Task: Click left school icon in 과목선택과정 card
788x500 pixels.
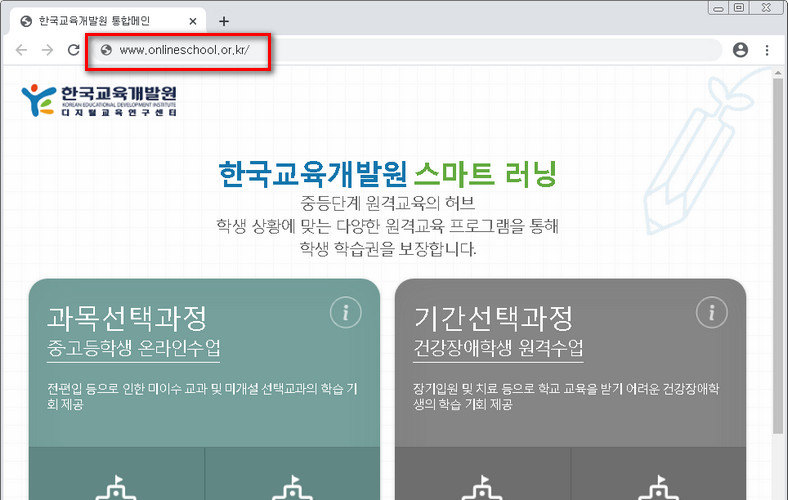Action: coord(116,487)
